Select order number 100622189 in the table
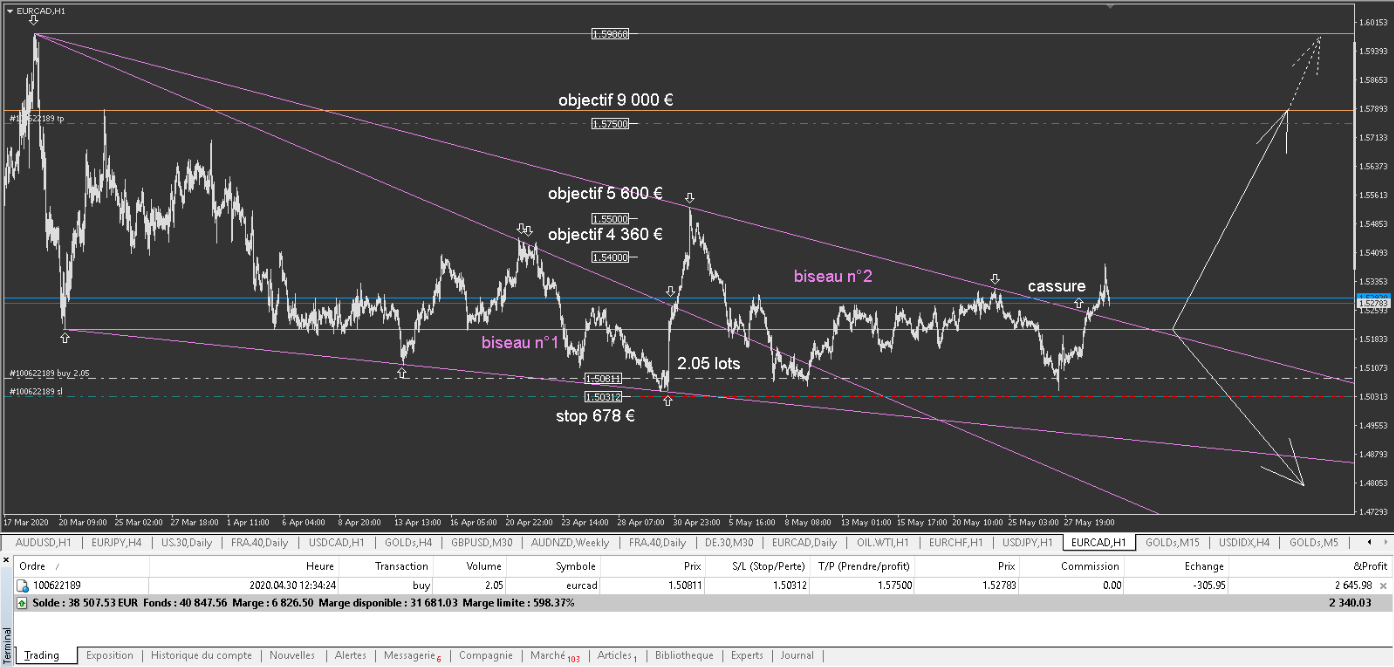Viewport: 1394px width, 667px height. [x=56, y=586]
